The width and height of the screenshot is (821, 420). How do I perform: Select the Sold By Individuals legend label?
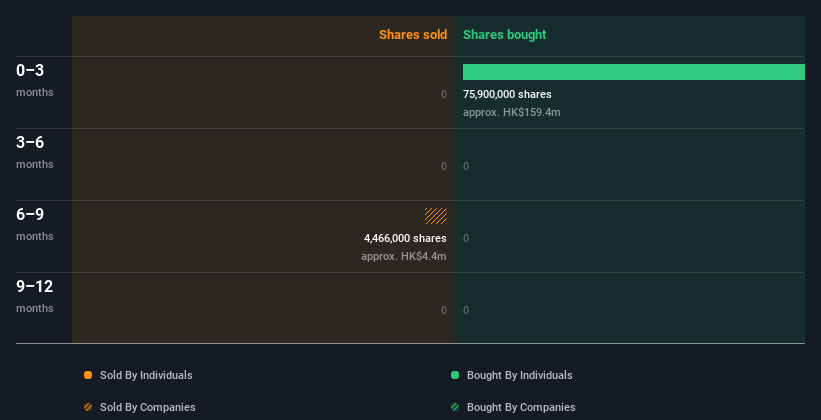(146, 375)
